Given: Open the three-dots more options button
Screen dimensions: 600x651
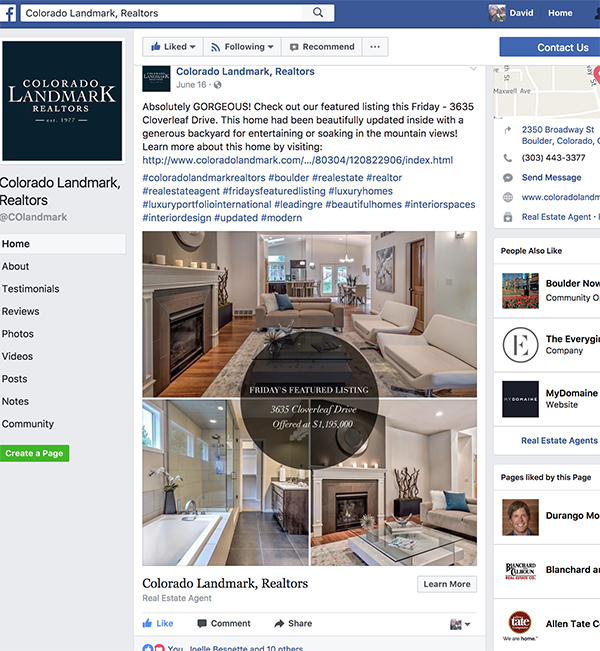Looking at the screenshot, I should [x=375, y=47].
